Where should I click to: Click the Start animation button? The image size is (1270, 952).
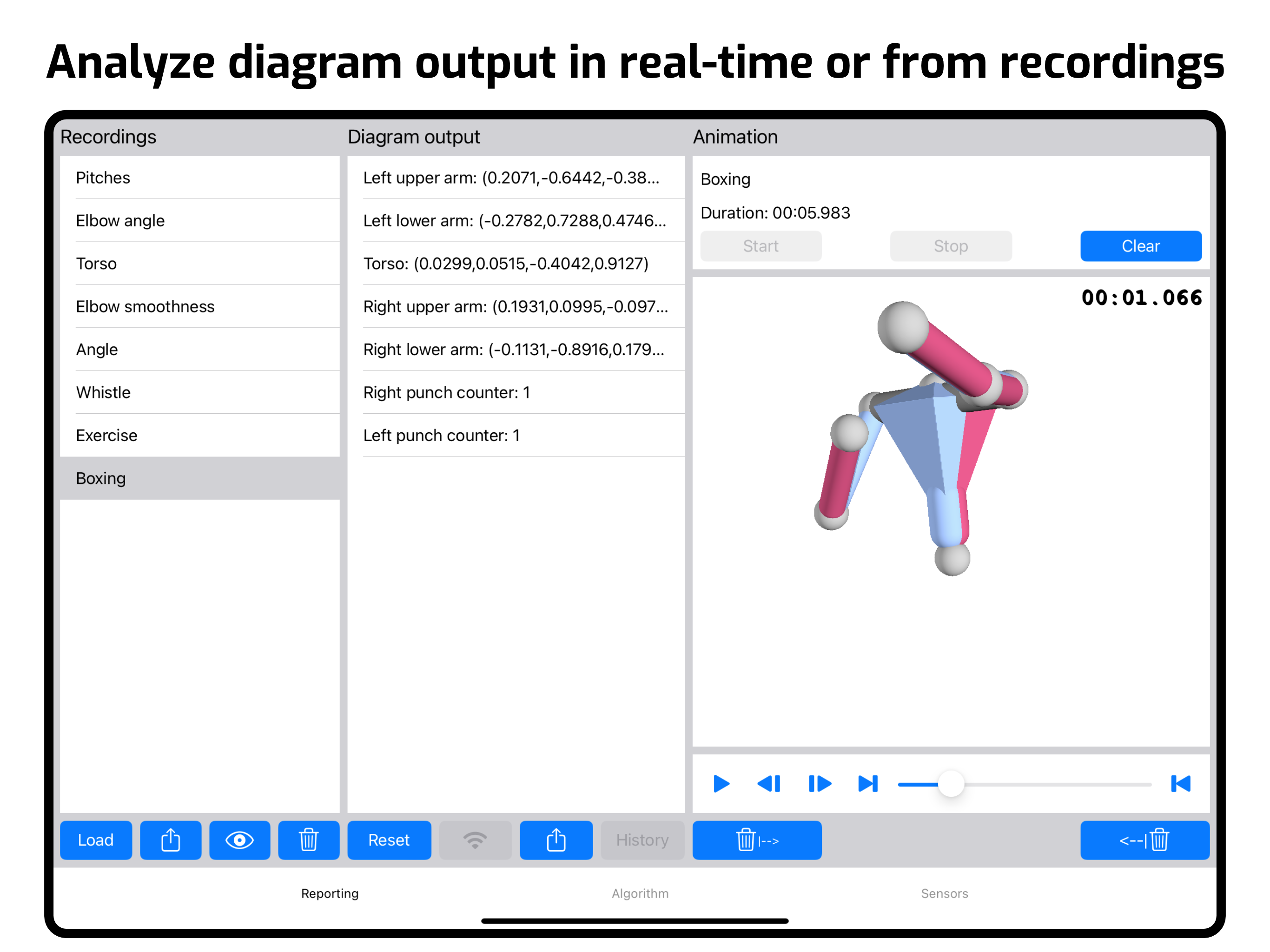tap(761, 246)
